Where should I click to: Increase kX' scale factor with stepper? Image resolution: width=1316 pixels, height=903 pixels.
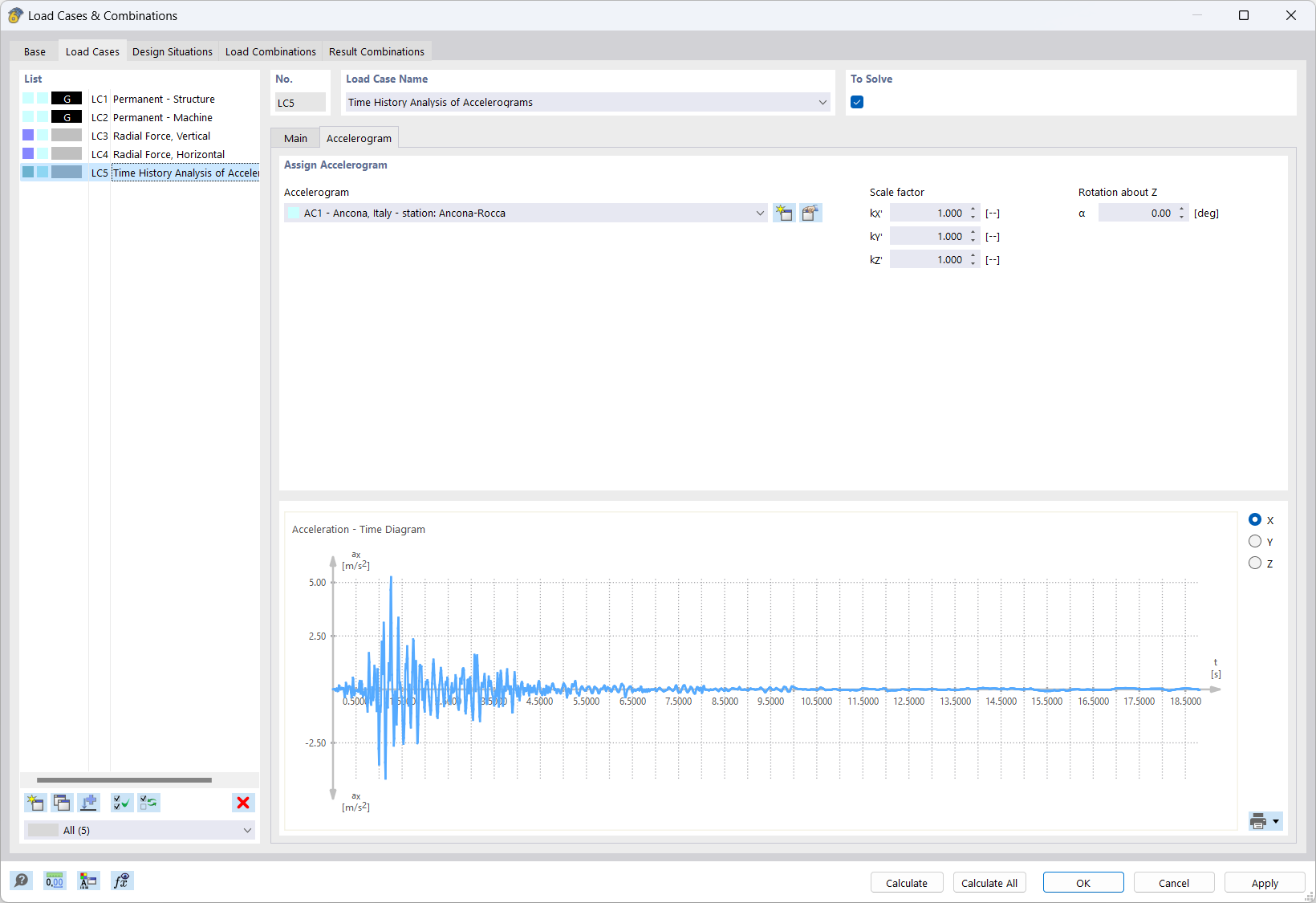click(973, 209)
